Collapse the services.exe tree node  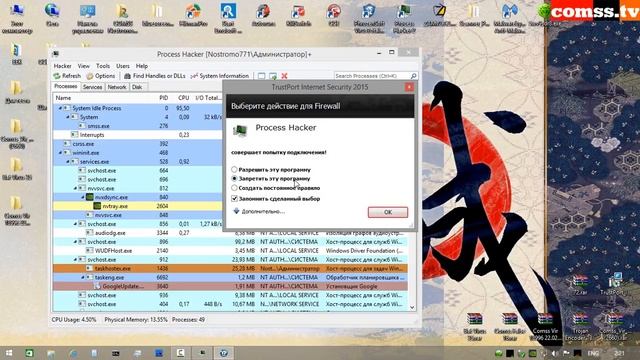(68, 162)
